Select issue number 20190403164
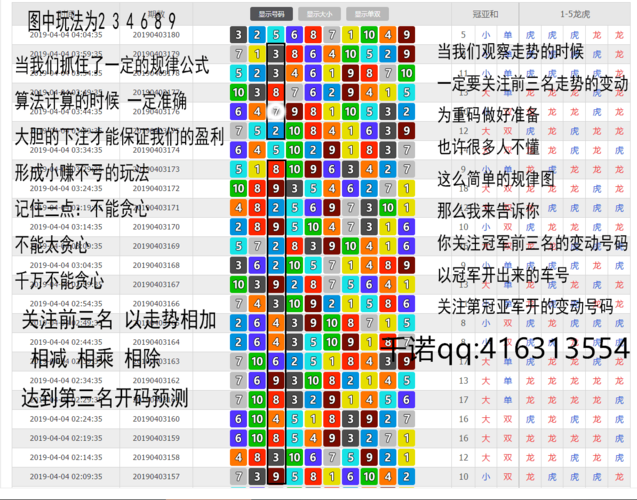Screen dimensions: 637x500 coord(156,342)
